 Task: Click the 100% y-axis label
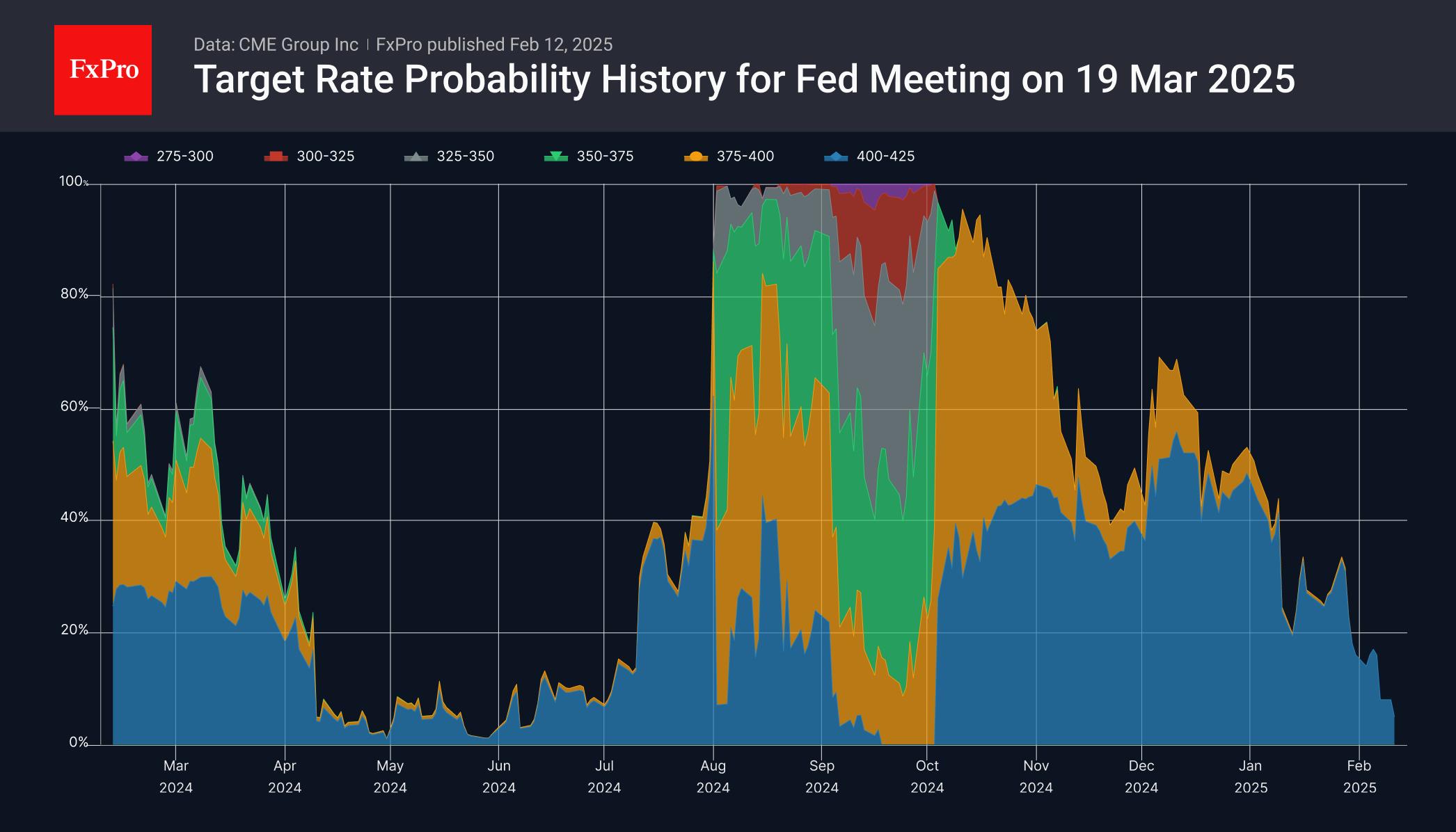pos(73,182)
